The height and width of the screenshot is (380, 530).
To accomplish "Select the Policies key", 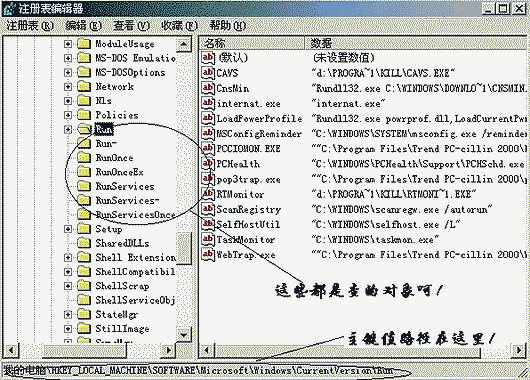I will (x=117, y=115).
